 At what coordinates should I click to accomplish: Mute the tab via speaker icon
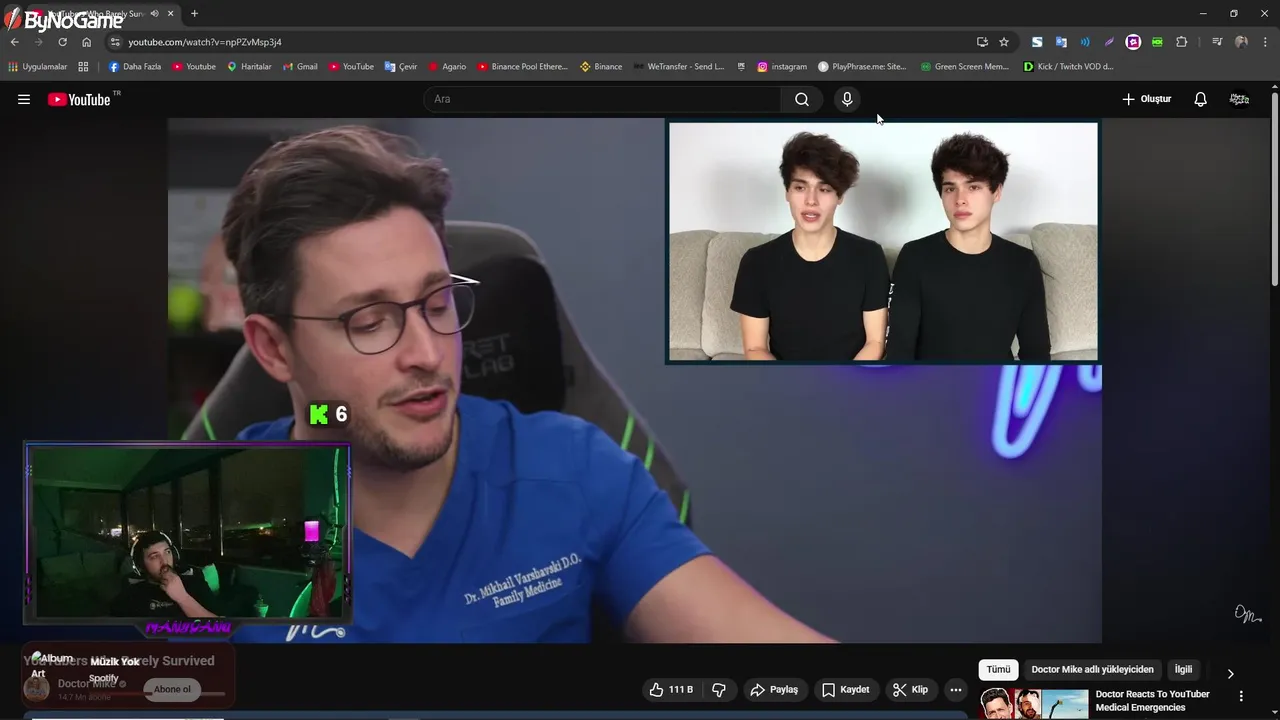tap(154, 13)
